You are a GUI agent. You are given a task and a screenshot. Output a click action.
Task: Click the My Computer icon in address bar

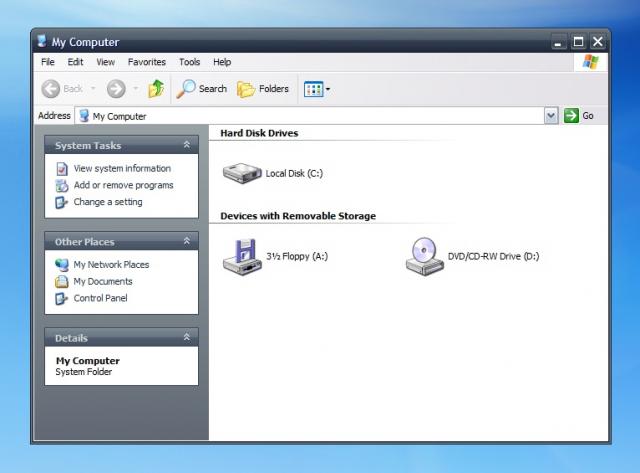84,116
